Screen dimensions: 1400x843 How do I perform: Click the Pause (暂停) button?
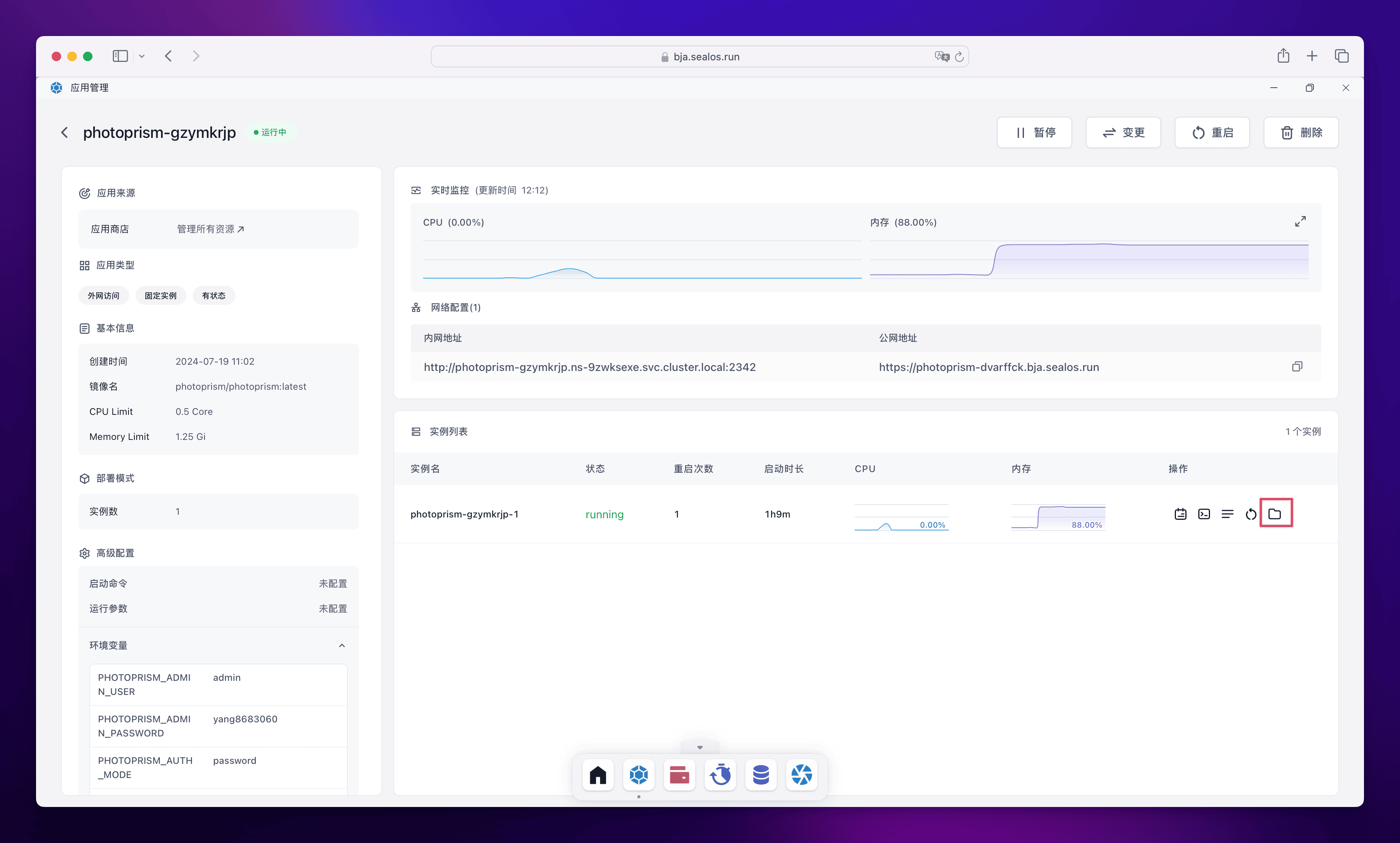coord(1034,132)
